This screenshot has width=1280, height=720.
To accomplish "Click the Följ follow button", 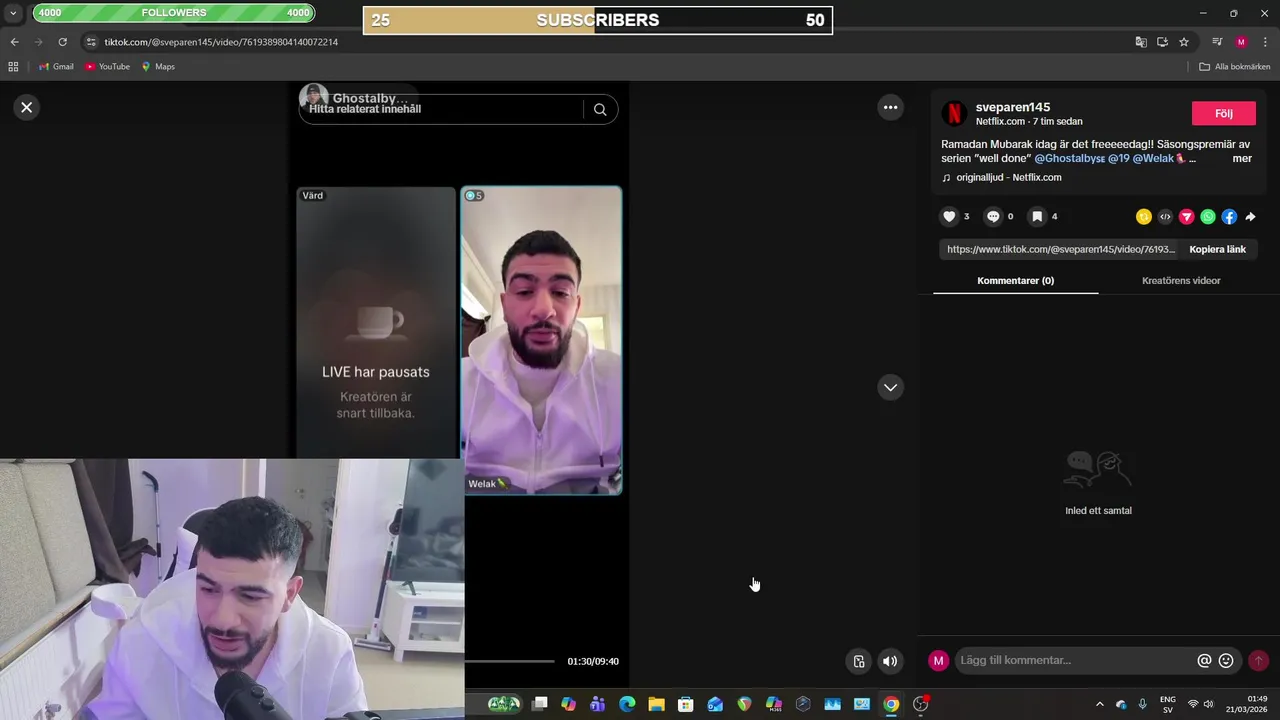I will [x=1223, y=113].
